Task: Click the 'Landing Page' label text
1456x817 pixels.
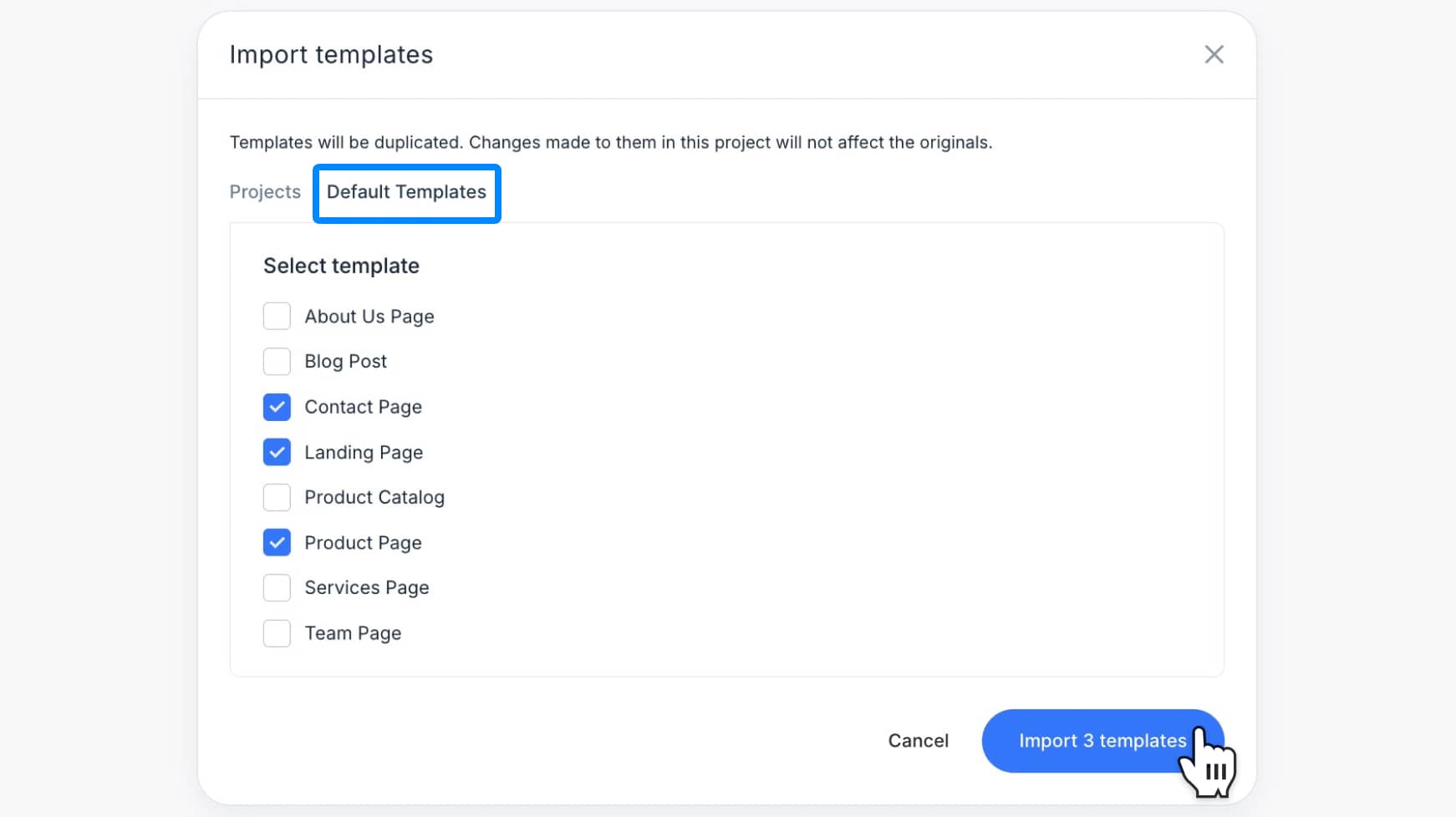Action: (x=364, y=452)
